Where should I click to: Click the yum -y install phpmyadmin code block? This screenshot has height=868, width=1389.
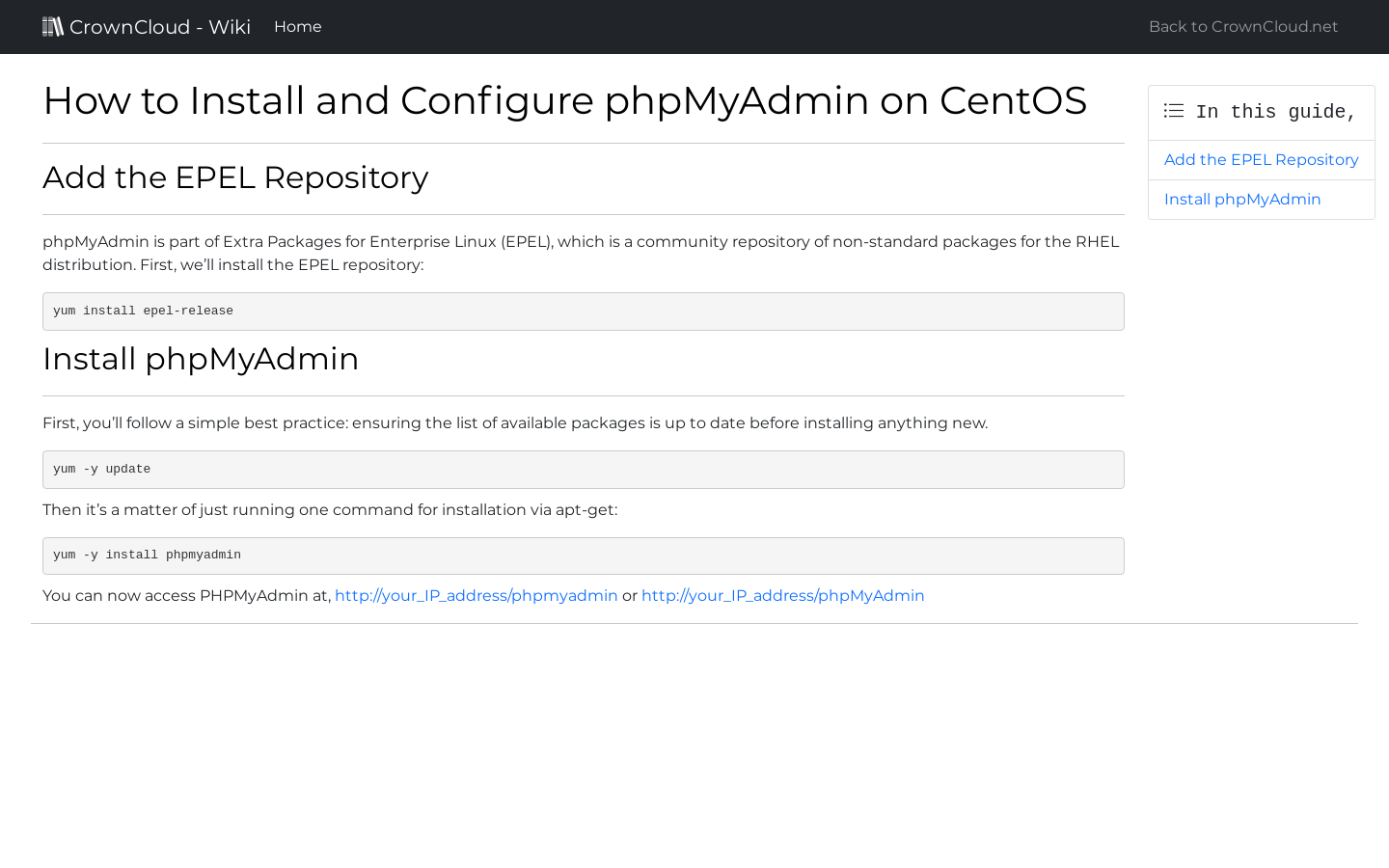pyautogui.click(x=584, y=556)
